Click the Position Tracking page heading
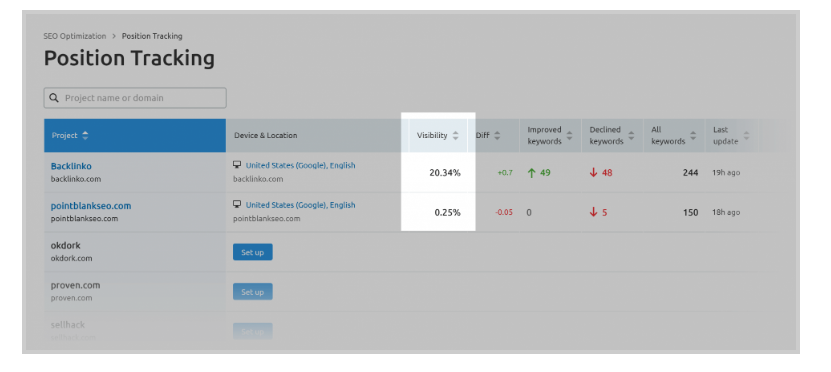 129,58
